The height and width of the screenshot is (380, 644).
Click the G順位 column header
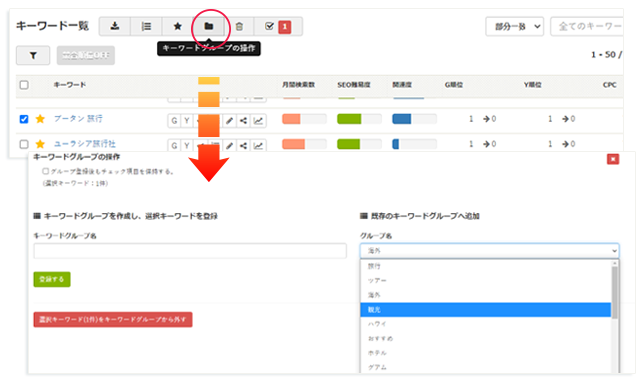click(454, 85)
